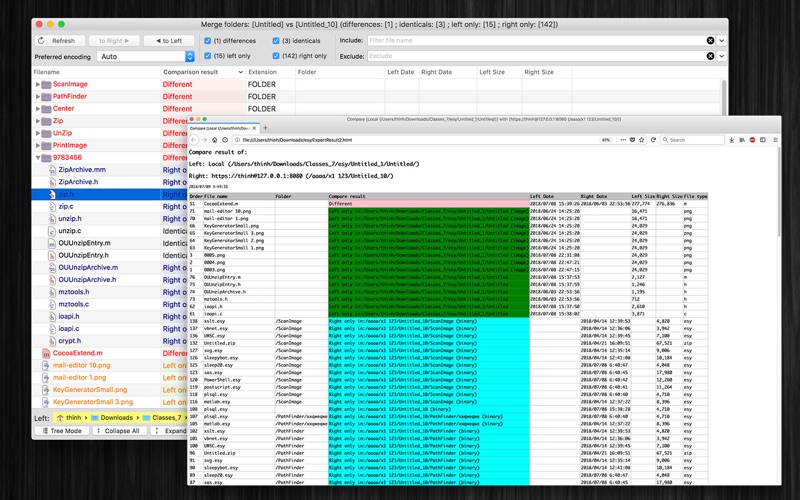Expand the UnZip folder row
The height and width of the screenshot is (500, 800).
click(x=37, y=133)
